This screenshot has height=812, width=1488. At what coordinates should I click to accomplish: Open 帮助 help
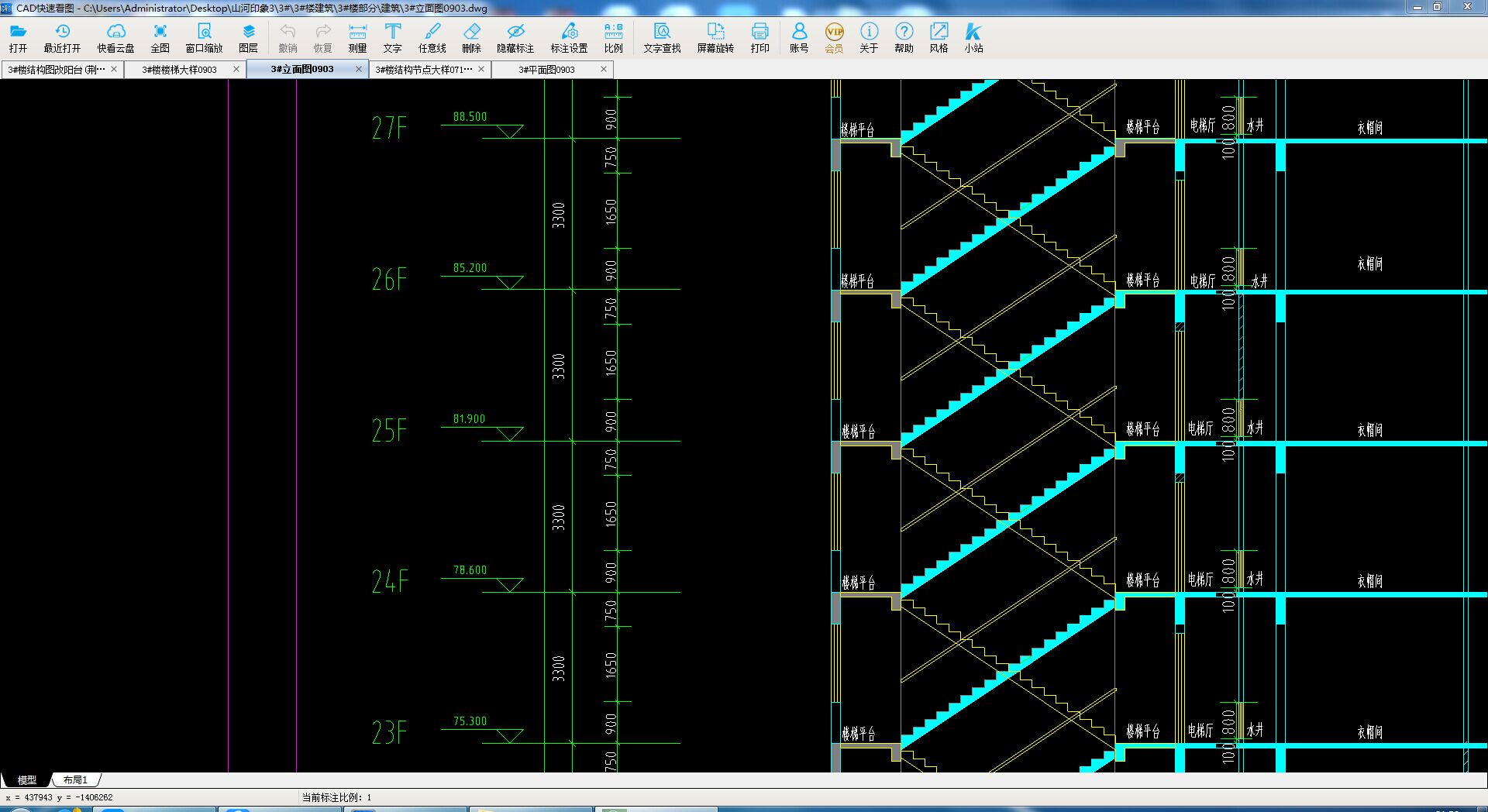point(904,38)
